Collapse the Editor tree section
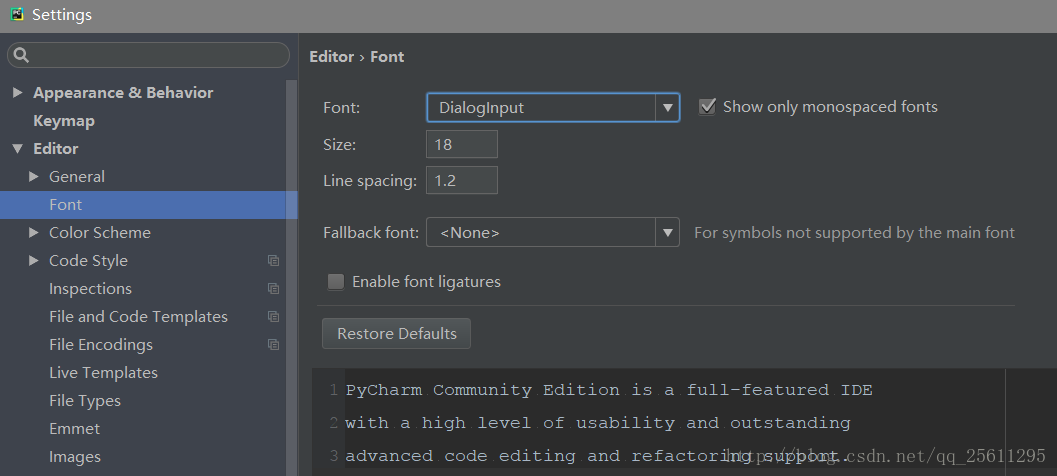Image resolution: width=1057 pixels, height=476 pixels. (18, 149)
